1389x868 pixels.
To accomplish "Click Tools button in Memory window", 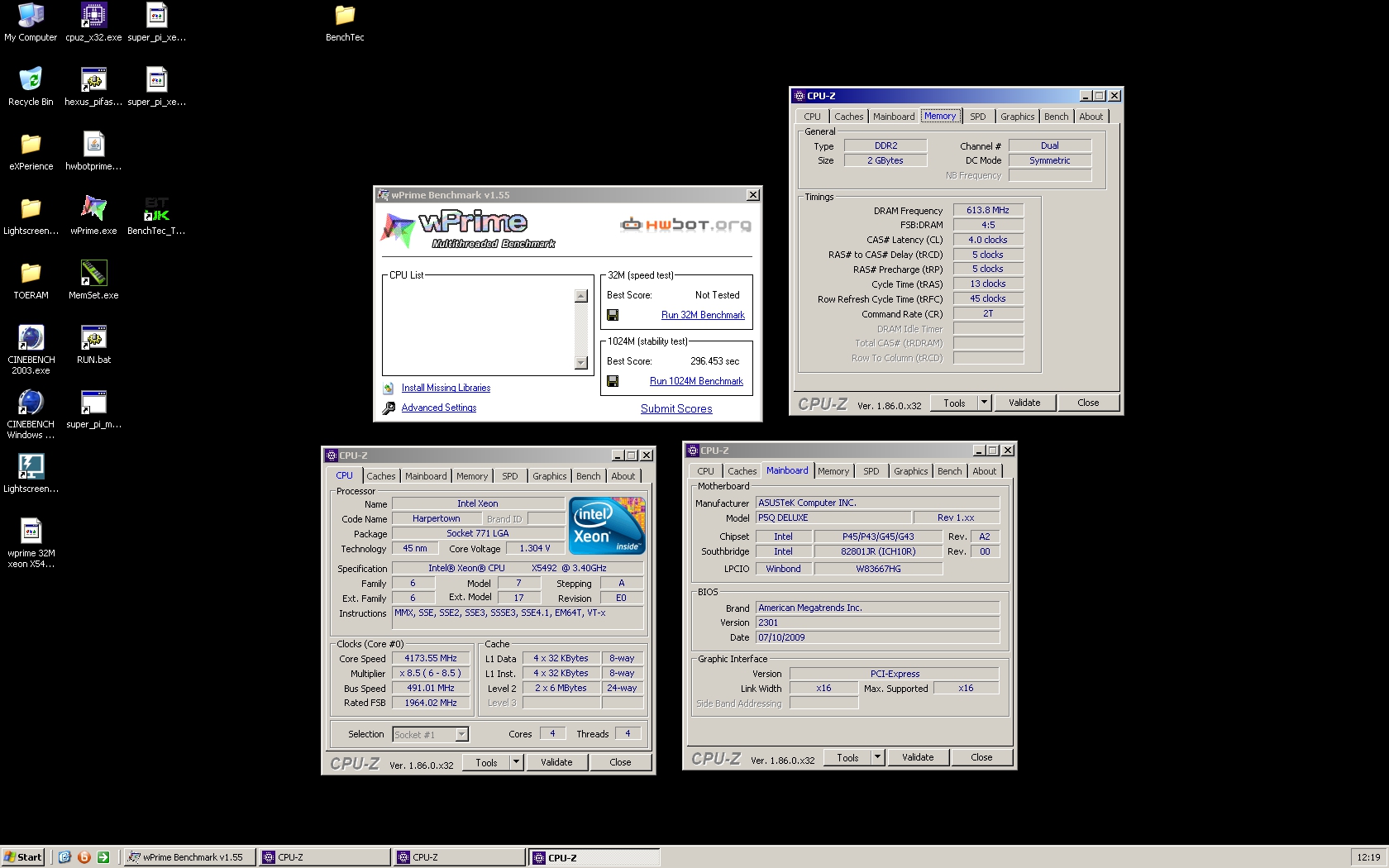I will [x=954, y=403].
